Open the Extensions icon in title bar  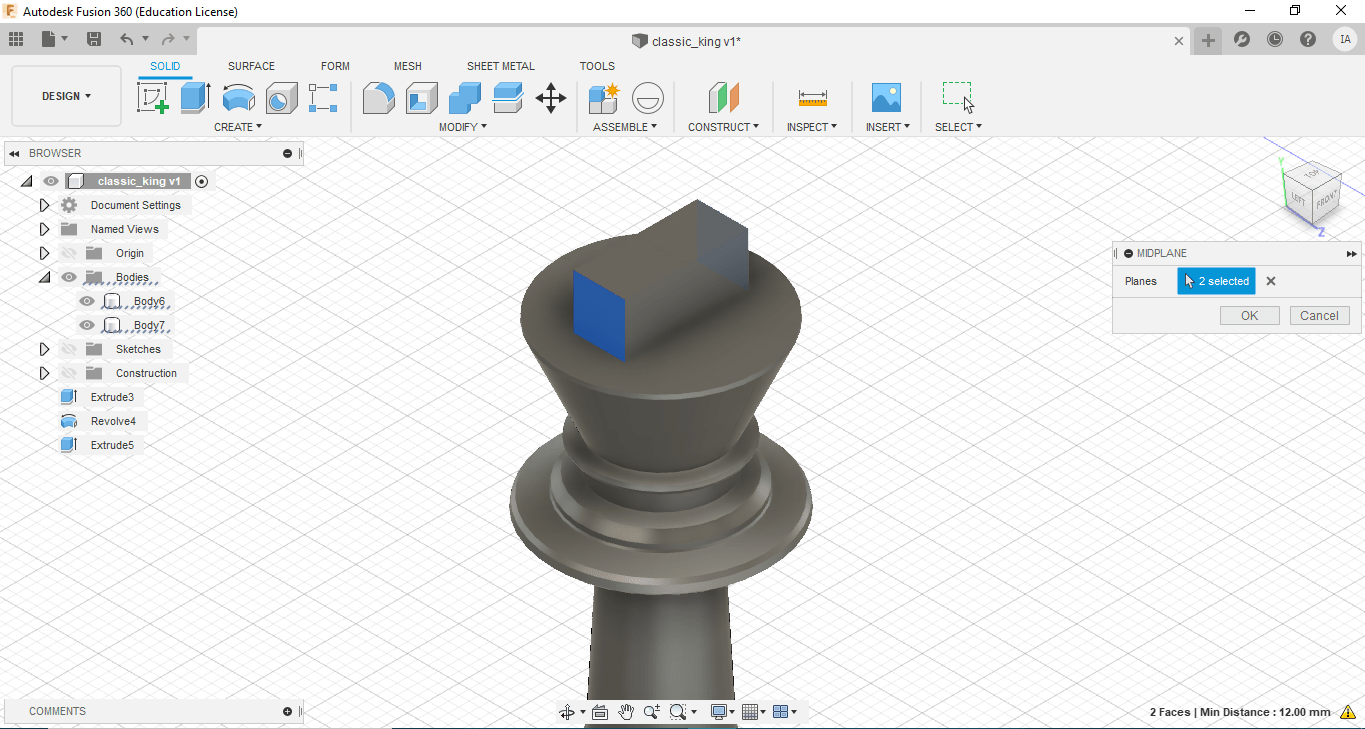tap(1242, 39)
